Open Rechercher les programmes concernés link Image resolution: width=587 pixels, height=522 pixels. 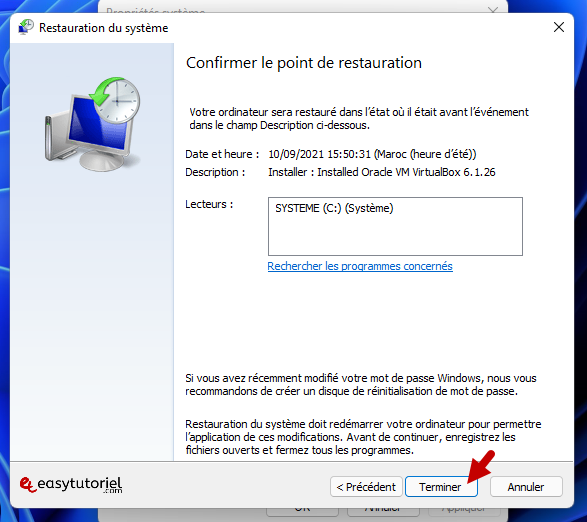pyautogui.click(x=360, y=266)
